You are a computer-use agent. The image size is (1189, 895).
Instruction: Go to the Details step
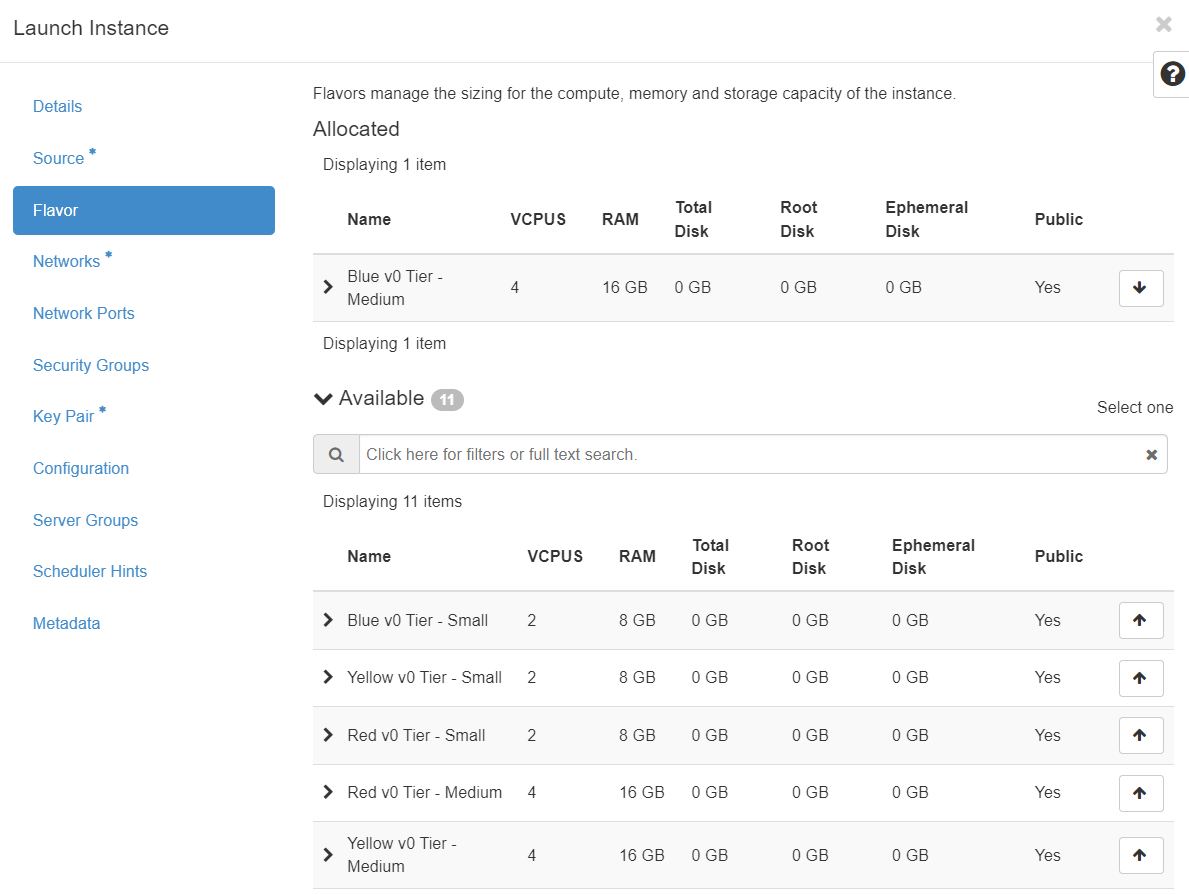(57, 106)
